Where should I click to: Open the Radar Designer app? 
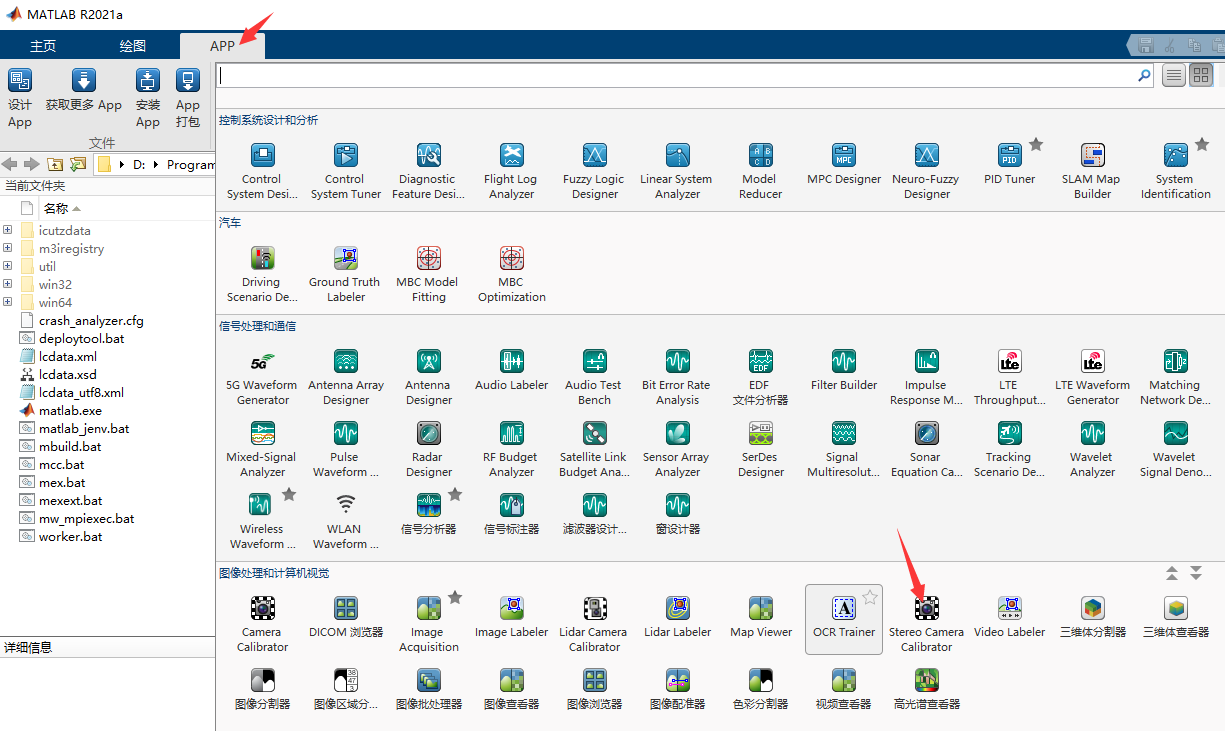428,449
